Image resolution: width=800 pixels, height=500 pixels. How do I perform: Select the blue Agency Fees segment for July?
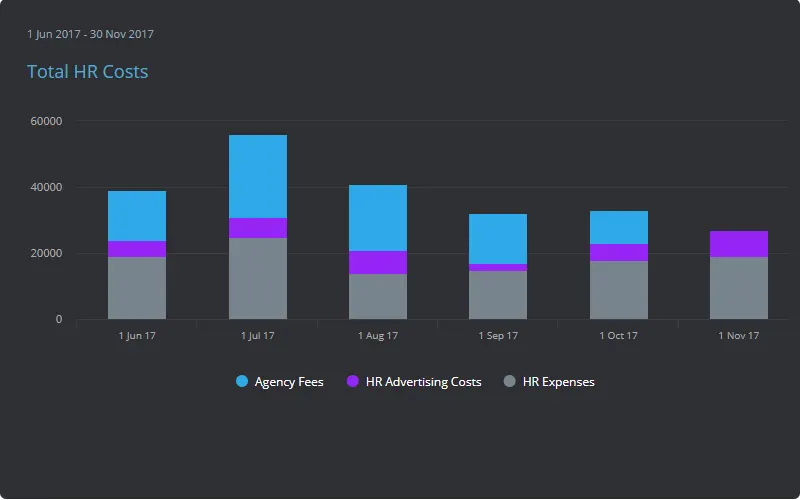coord(258,176)
